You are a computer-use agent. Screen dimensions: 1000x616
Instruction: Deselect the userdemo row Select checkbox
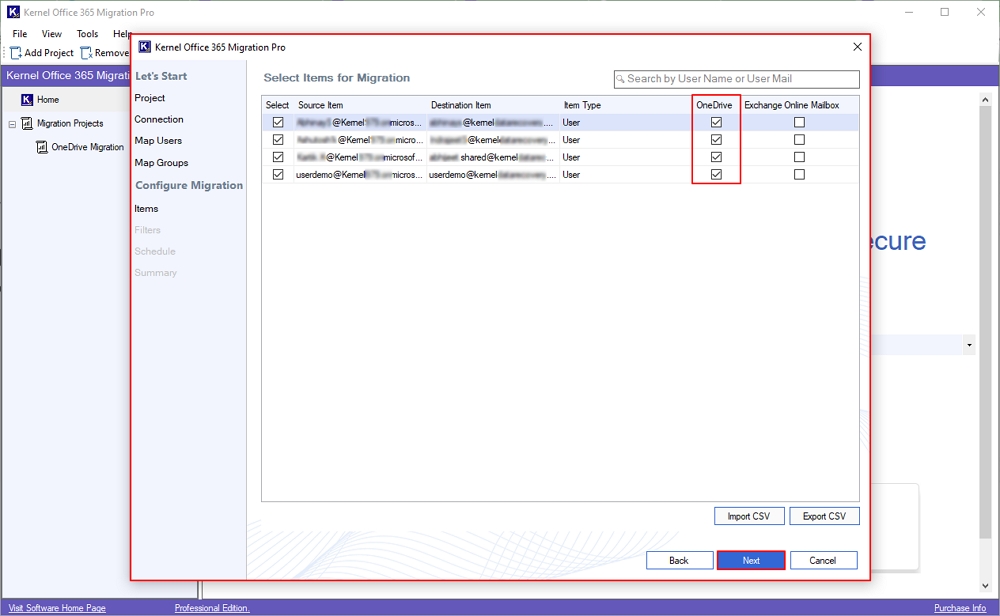click(278, 174)
